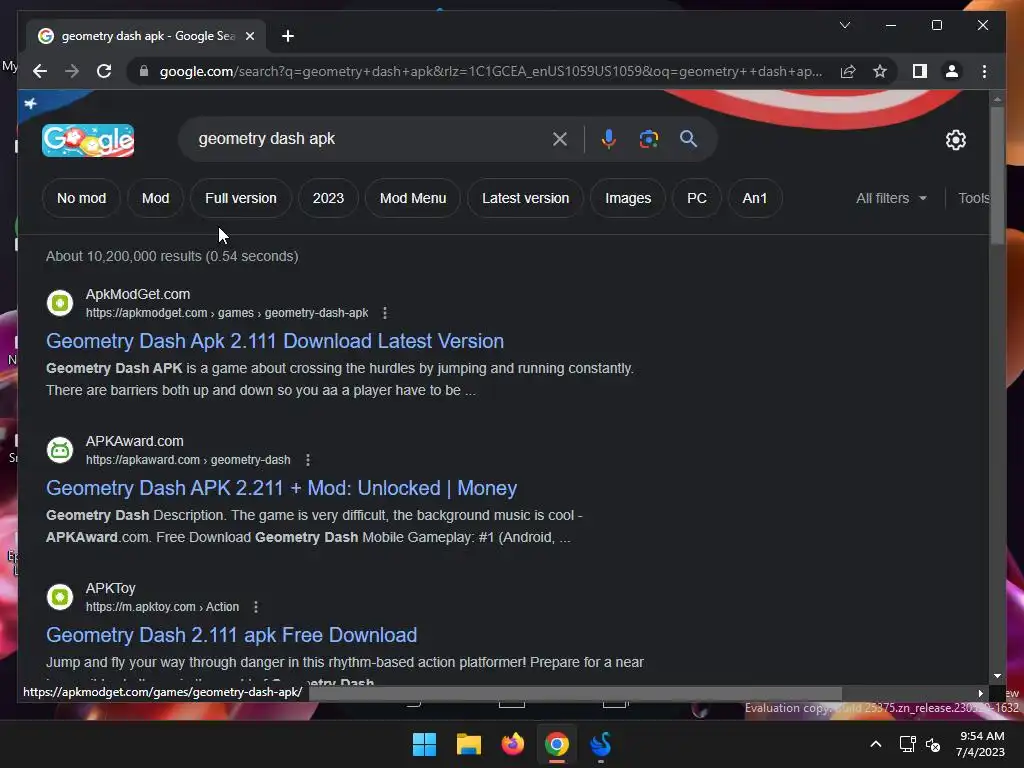Click the ApkModGet.com favicon
The width and height of the screenshot is (1024, 768).
pos(60,303)
